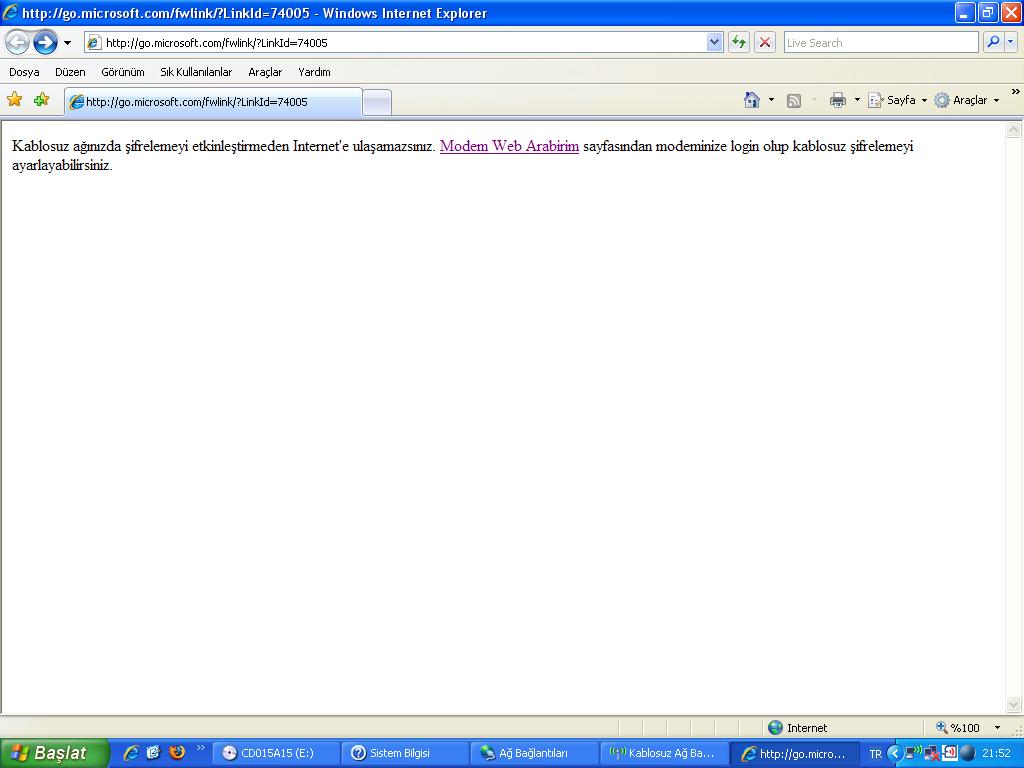Open the recent pages dropdown beside Forward
This screenshot has height=768, width=1024.
(67, 43)
